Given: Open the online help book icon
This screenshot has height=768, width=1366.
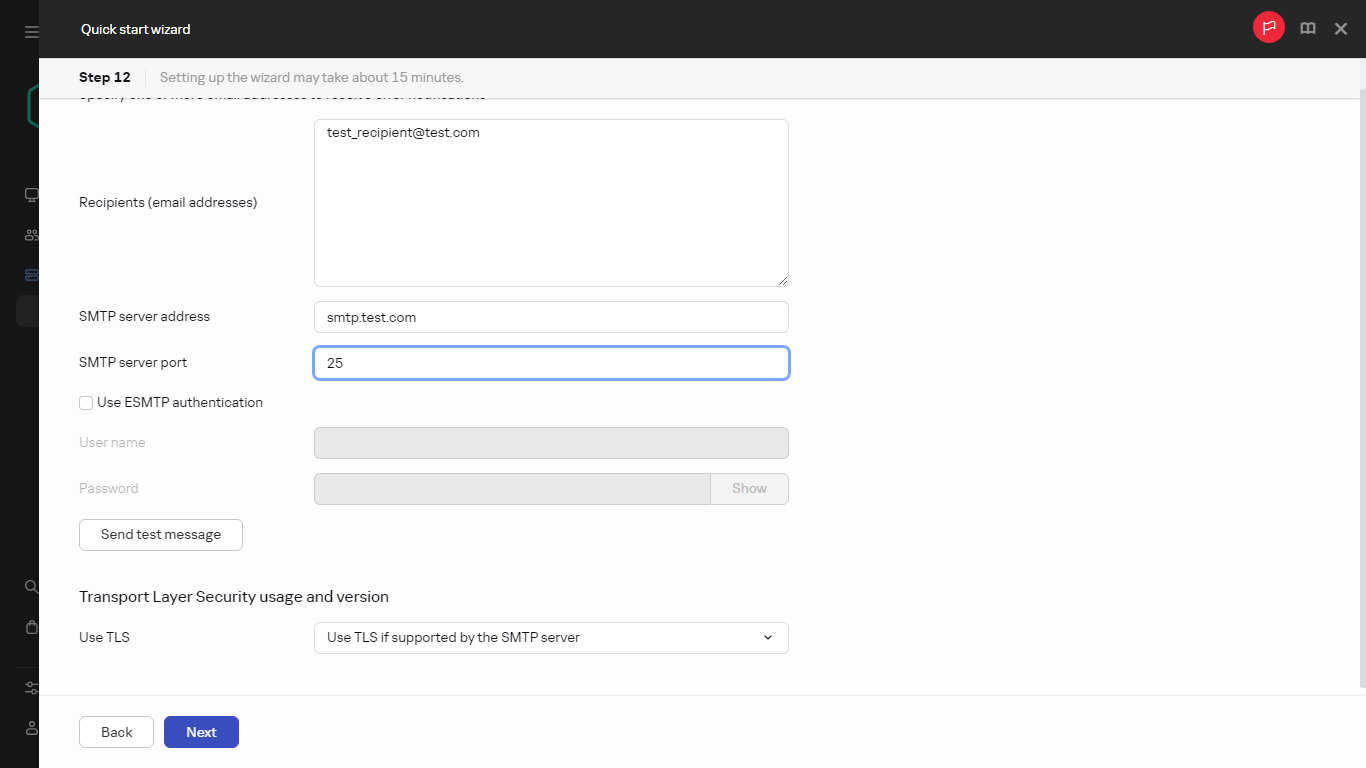Looking at the screenshot, I should coord(1307,28).
